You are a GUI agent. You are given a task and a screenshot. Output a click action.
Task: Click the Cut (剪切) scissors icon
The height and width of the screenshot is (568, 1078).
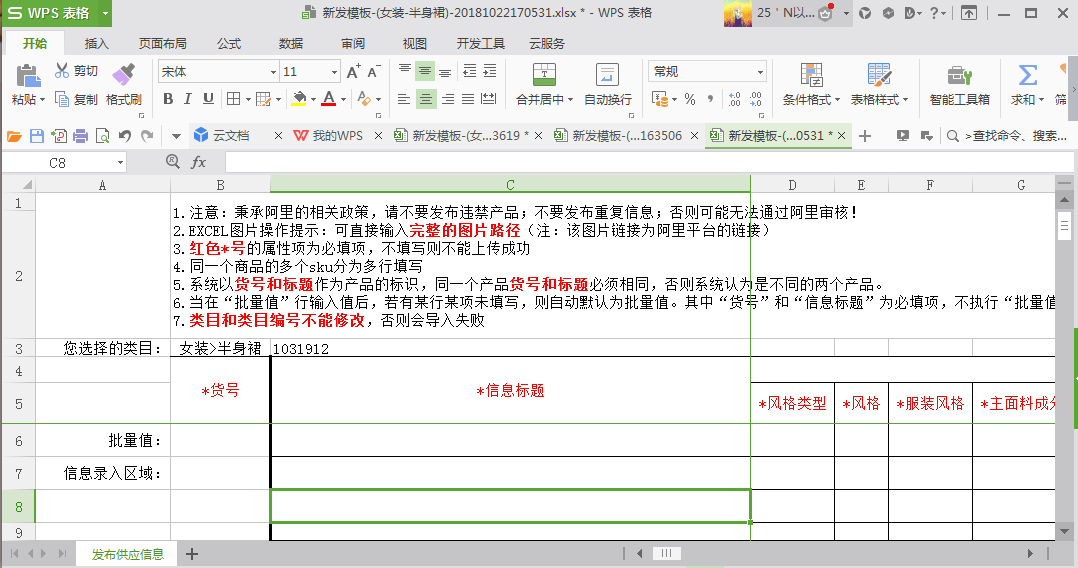(x=62, y=71)
